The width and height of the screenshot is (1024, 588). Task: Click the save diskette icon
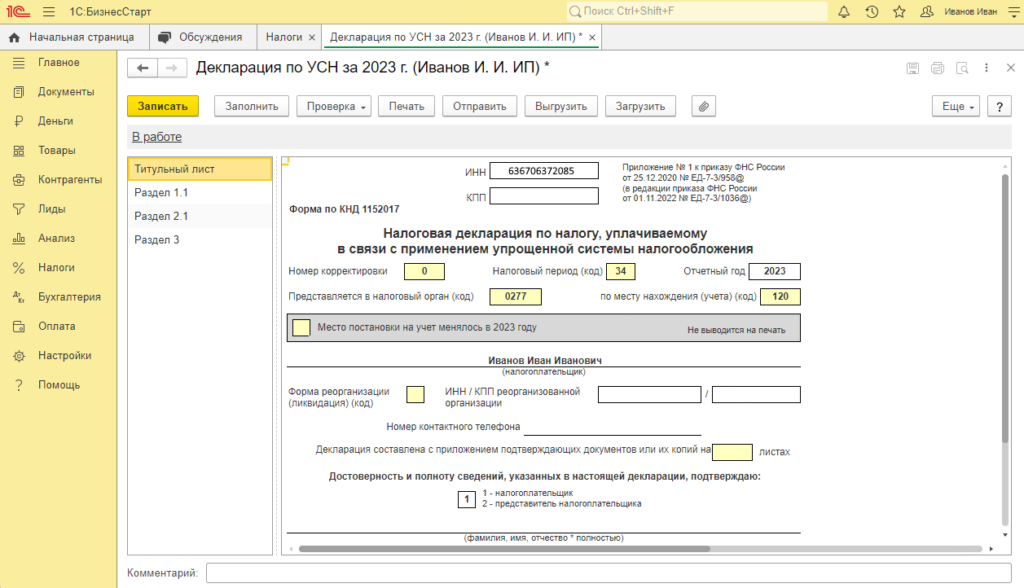coord(913,68)
